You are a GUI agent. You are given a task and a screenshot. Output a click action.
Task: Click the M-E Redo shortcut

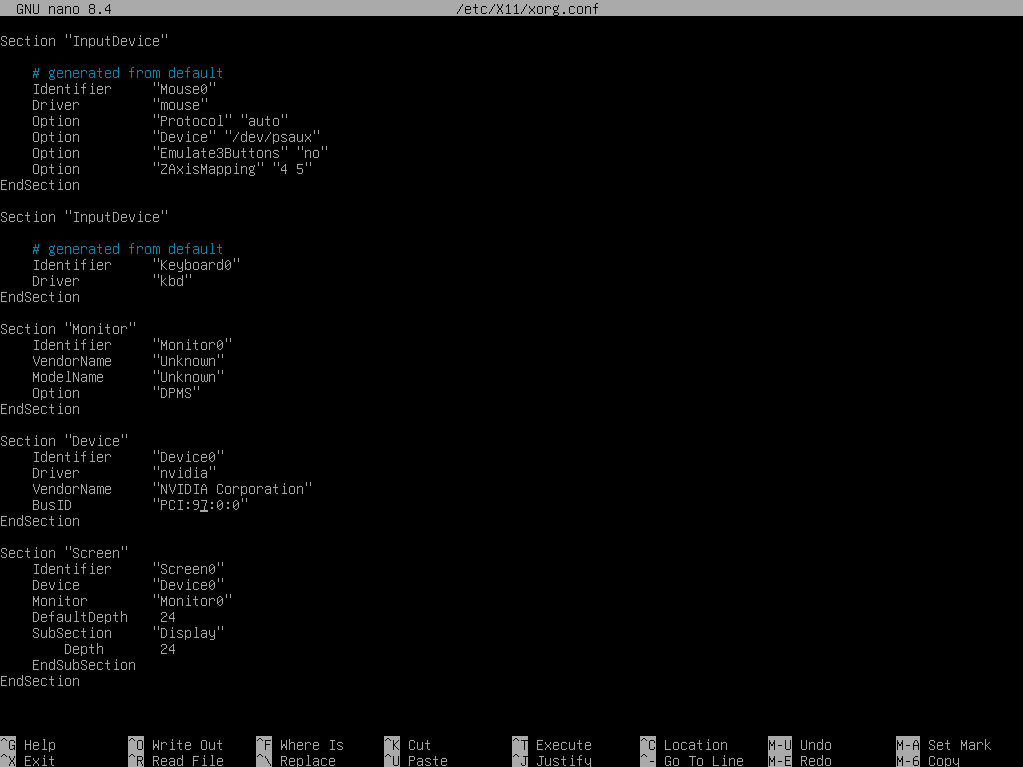tap(799, 760)
